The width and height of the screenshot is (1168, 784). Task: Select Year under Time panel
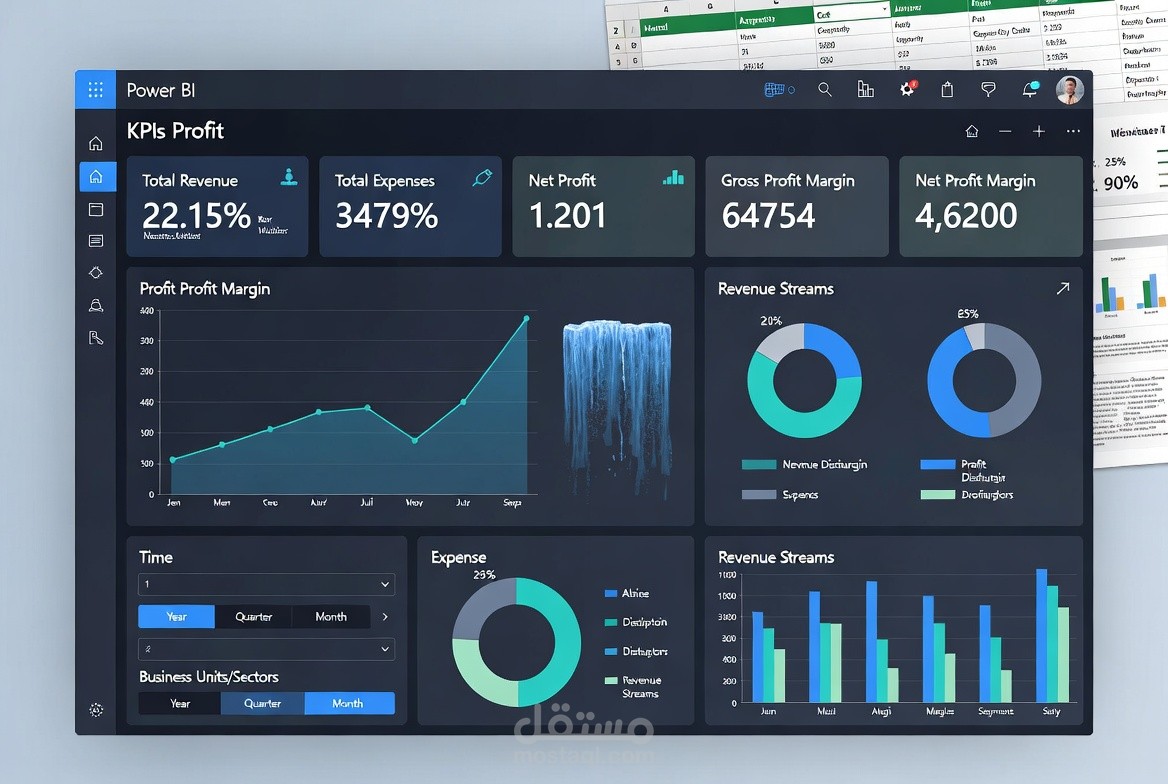click(177, 617)
